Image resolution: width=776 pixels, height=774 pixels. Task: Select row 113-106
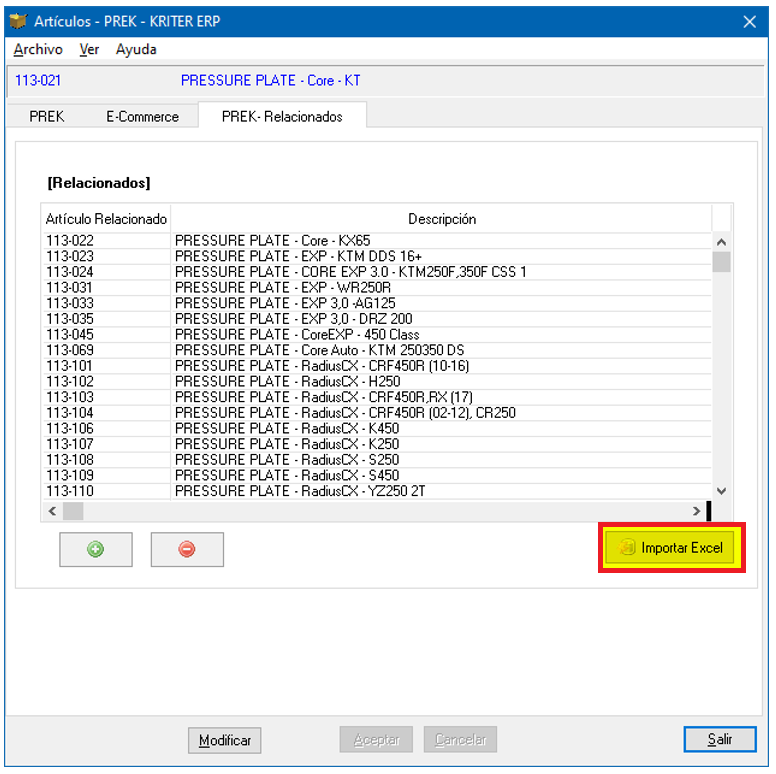377,429
